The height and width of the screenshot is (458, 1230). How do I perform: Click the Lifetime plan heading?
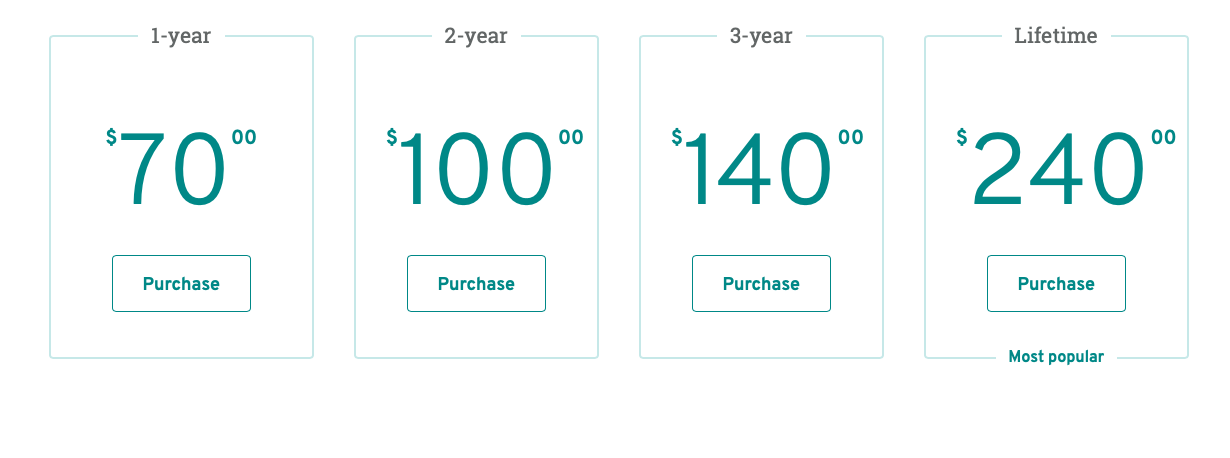coord(1056,36)
